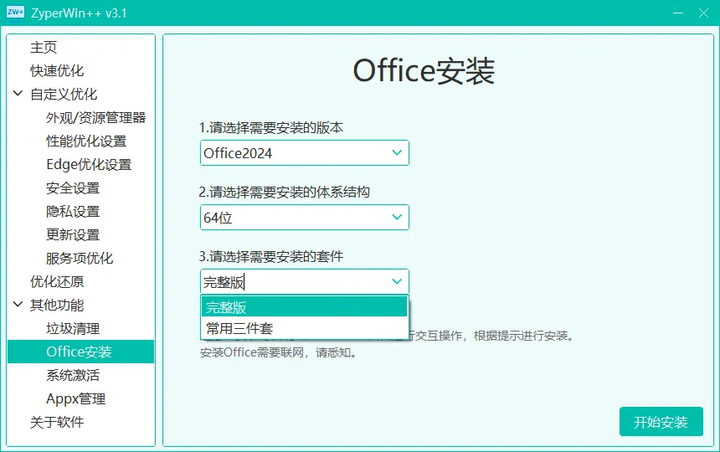Open 性能优化设置

[x=86, y=141]
